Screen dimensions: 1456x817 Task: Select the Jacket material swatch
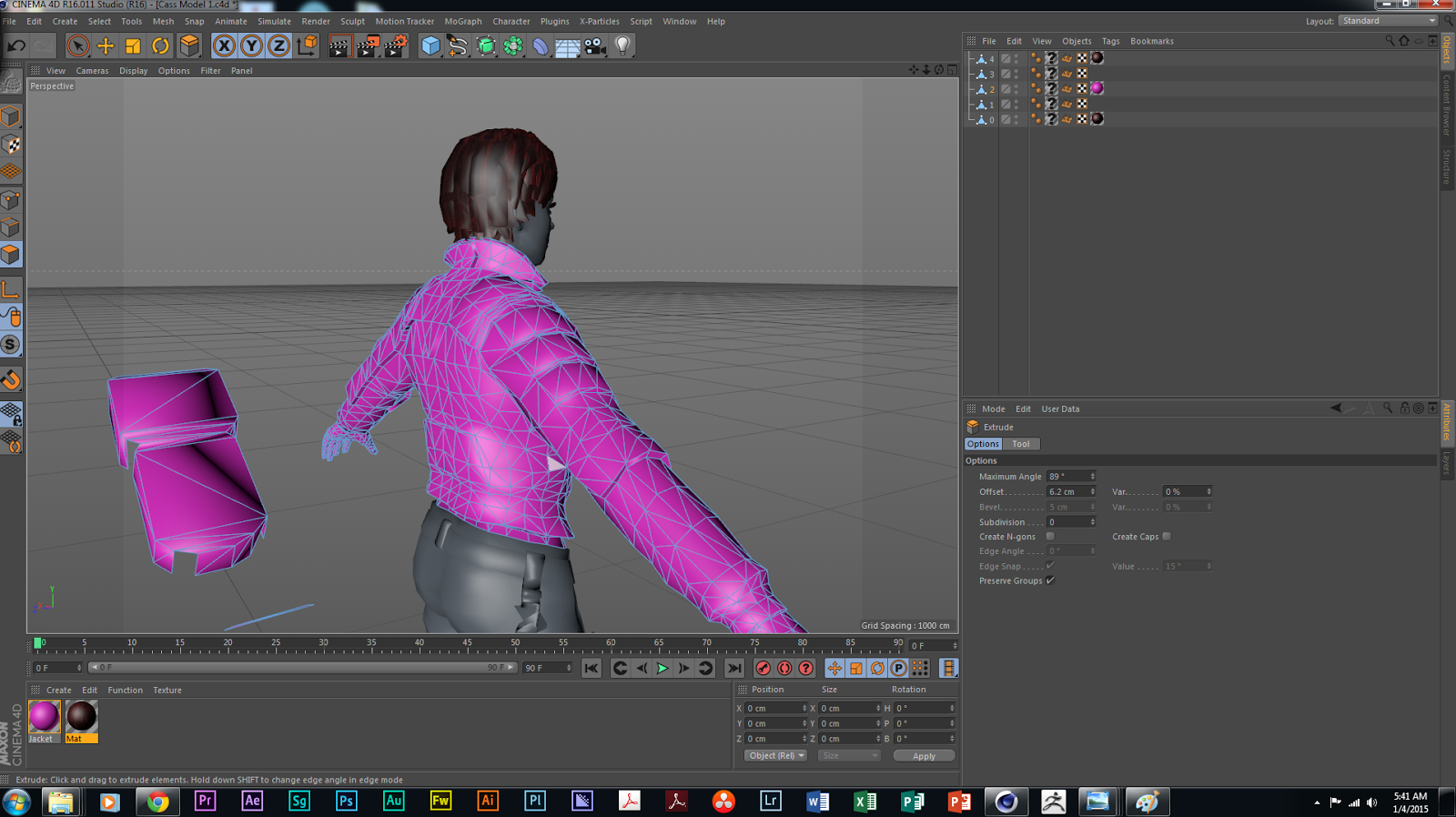44,717
